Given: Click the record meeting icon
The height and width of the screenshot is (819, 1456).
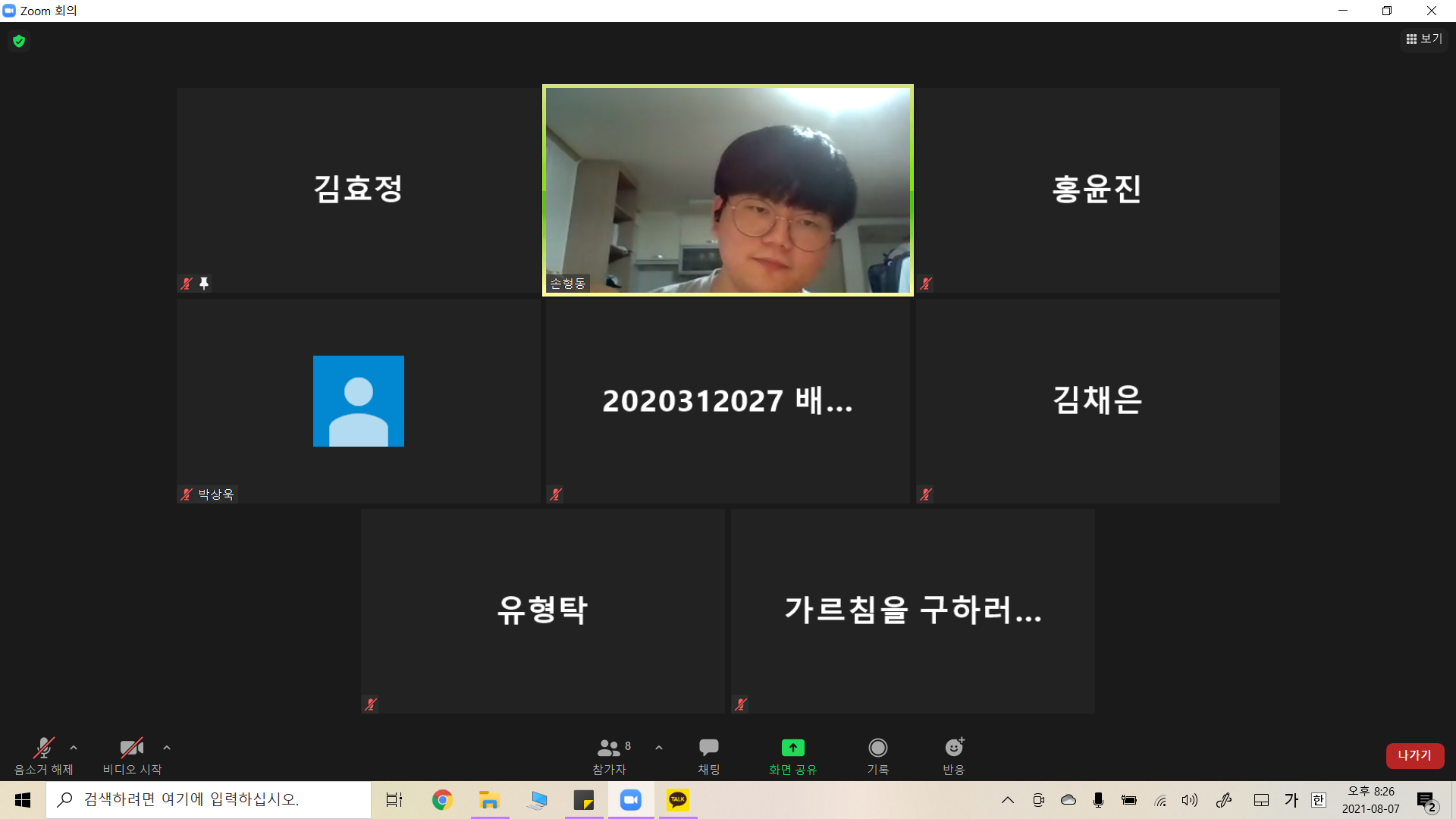Looking at the screenshot, I should 877,748.
